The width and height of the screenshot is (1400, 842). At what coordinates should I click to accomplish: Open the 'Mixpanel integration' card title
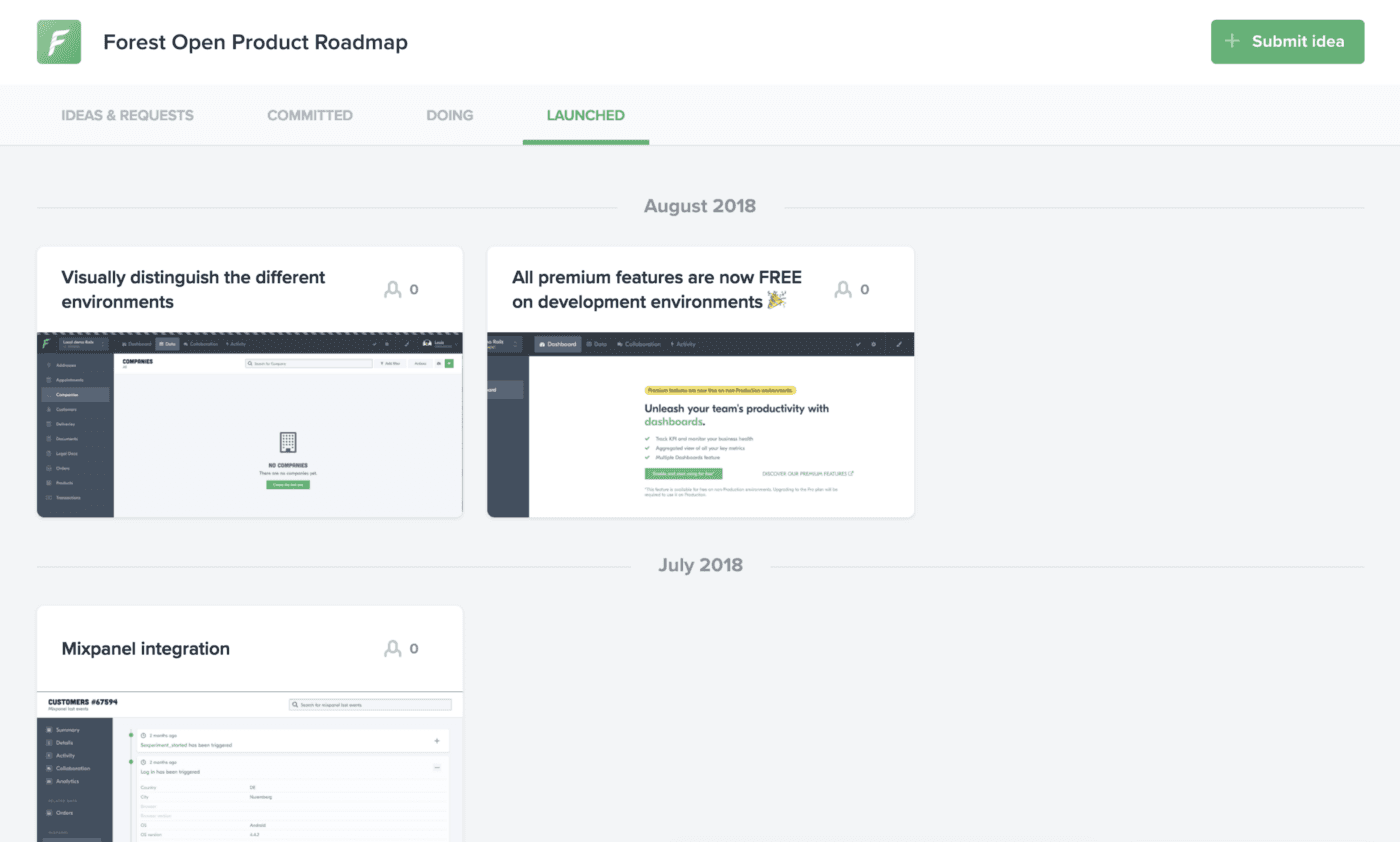[x=146, y=648]
